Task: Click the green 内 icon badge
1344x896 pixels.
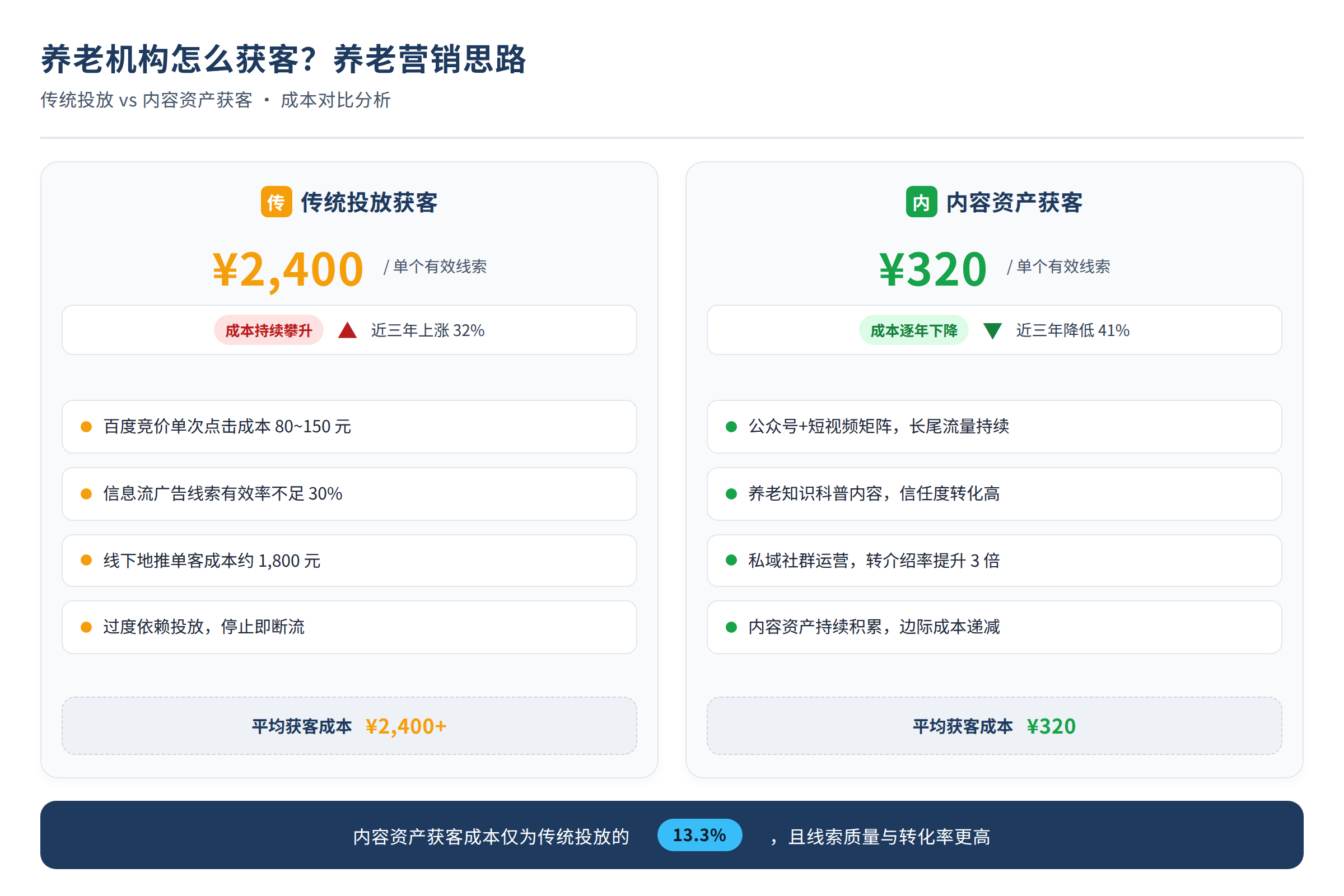Action: point(921,202)
